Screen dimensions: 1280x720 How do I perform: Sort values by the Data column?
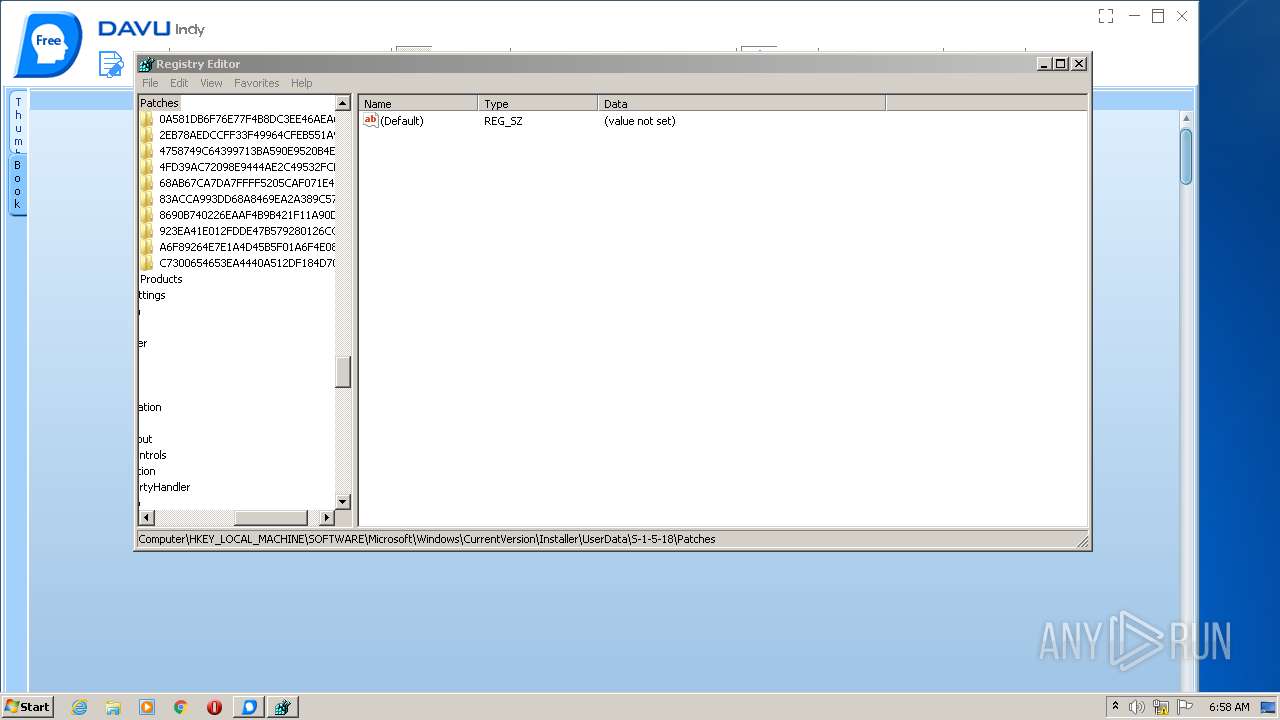pos(742,104)
